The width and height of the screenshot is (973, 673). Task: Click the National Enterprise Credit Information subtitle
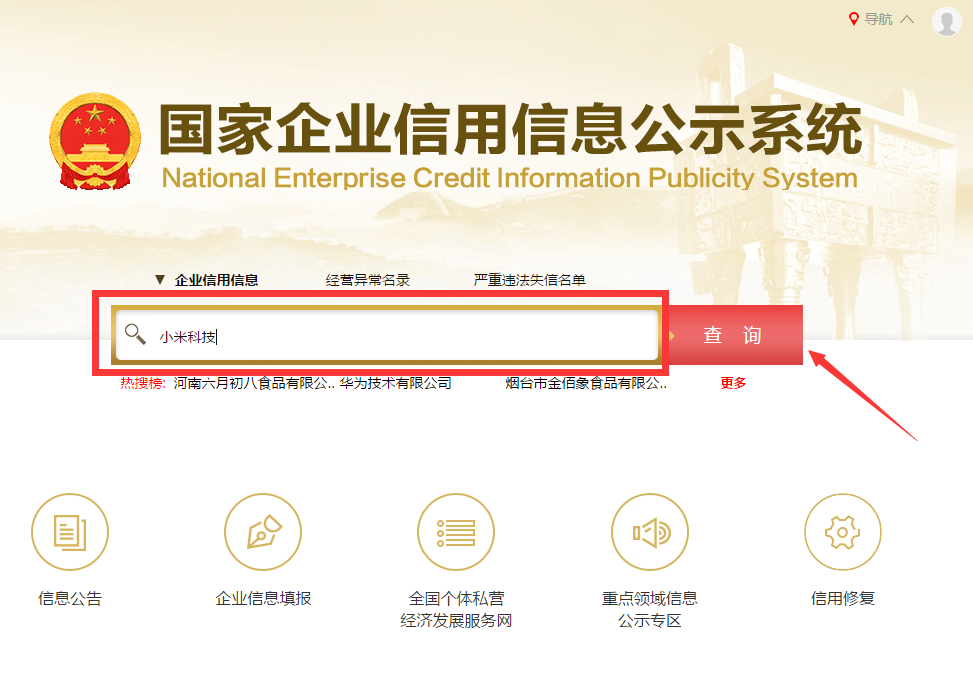pos(509,179)
